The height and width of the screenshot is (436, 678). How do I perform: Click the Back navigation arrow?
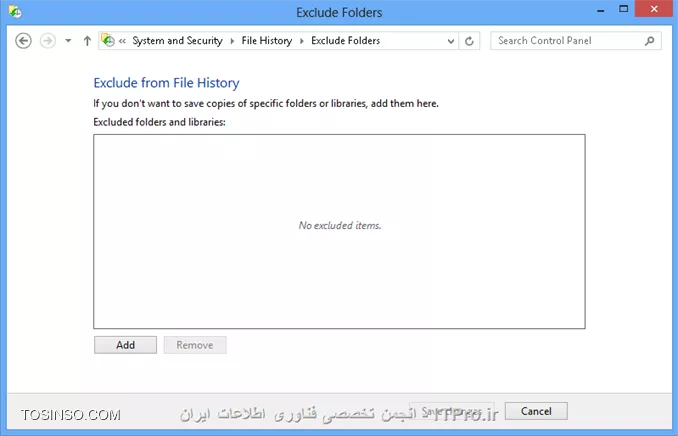tap(23, 41)
